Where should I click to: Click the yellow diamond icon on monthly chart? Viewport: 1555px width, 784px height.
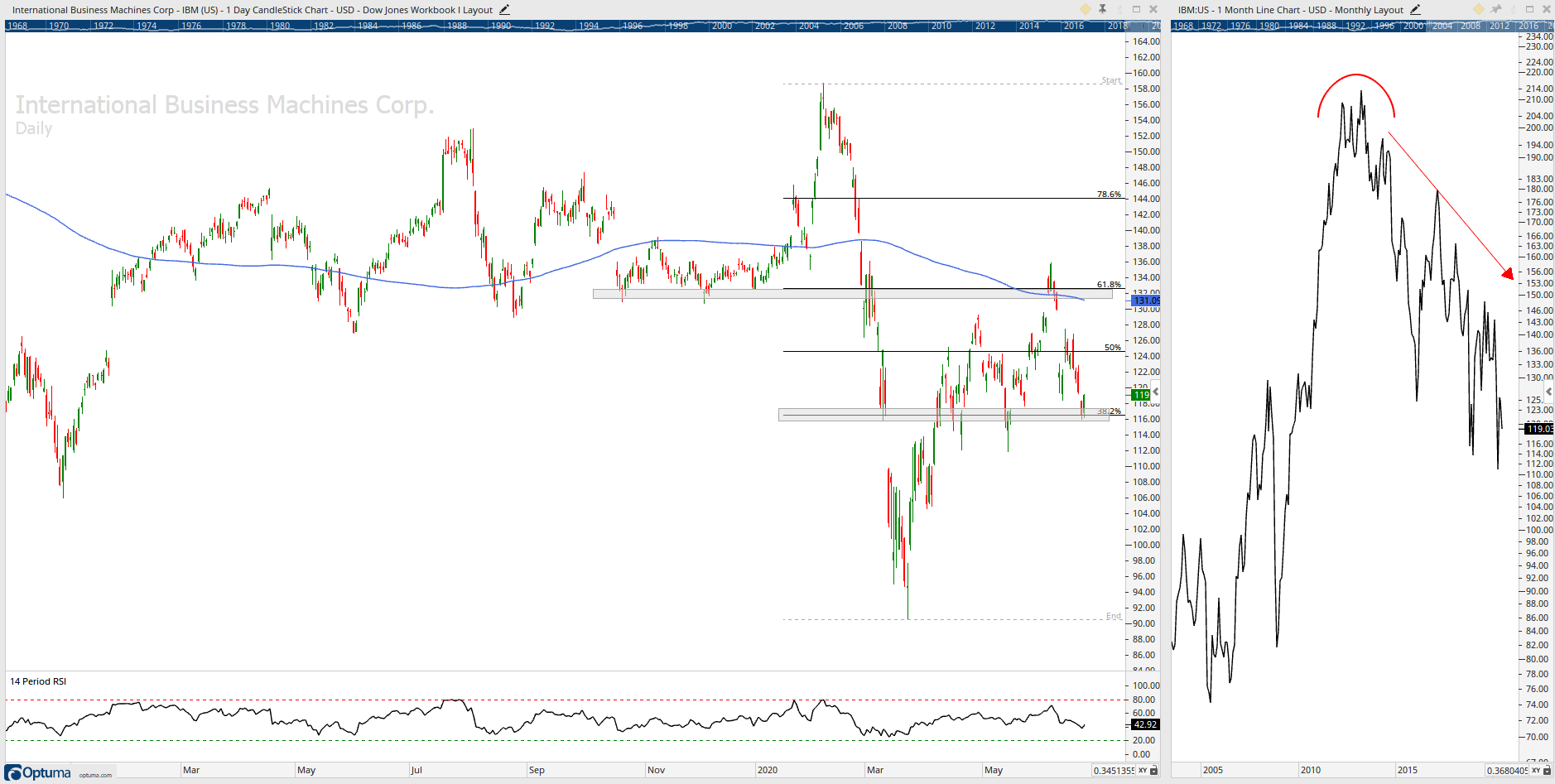click(1479, 9)
